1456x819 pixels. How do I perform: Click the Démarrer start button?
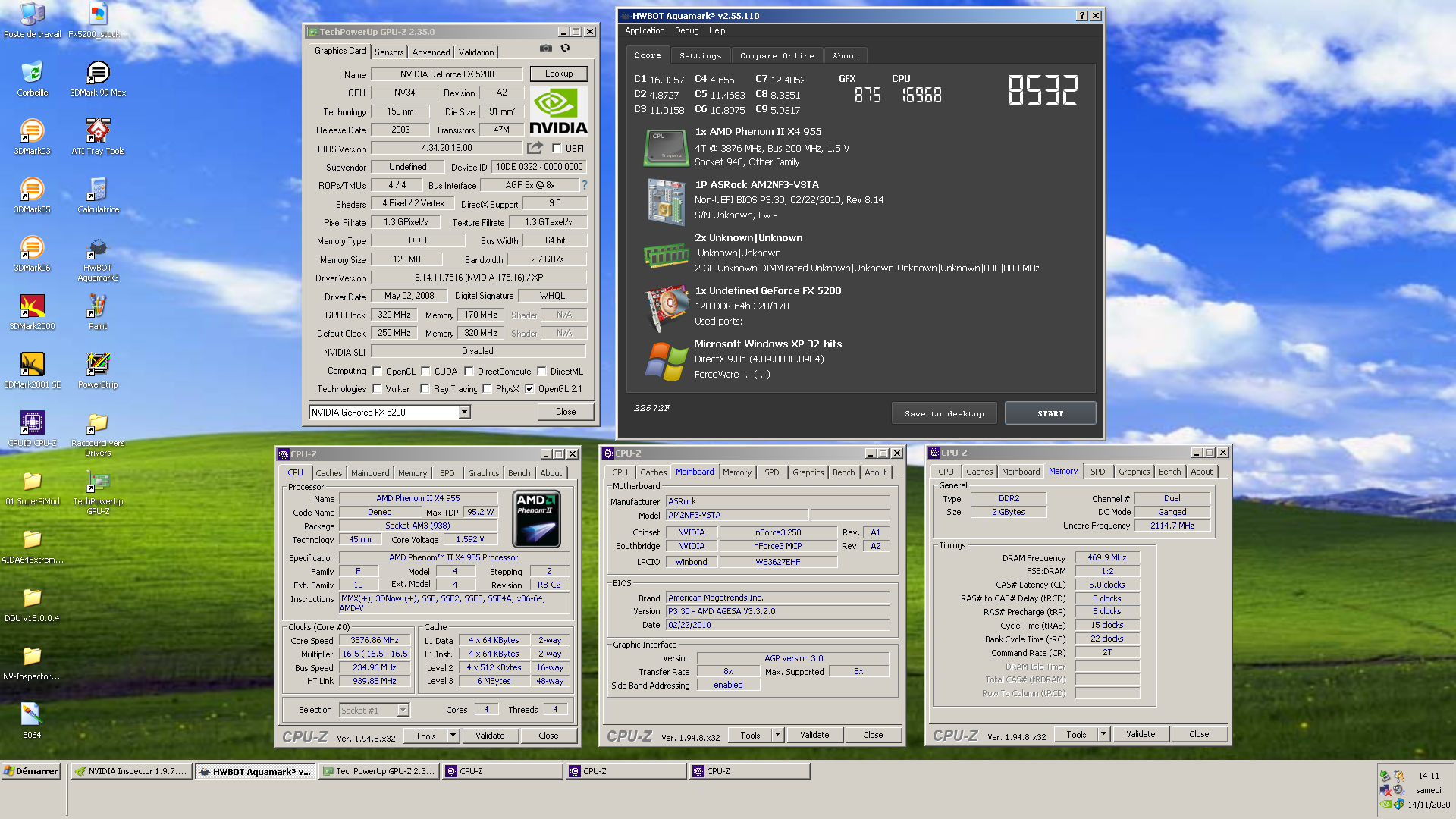pos(31,771)
